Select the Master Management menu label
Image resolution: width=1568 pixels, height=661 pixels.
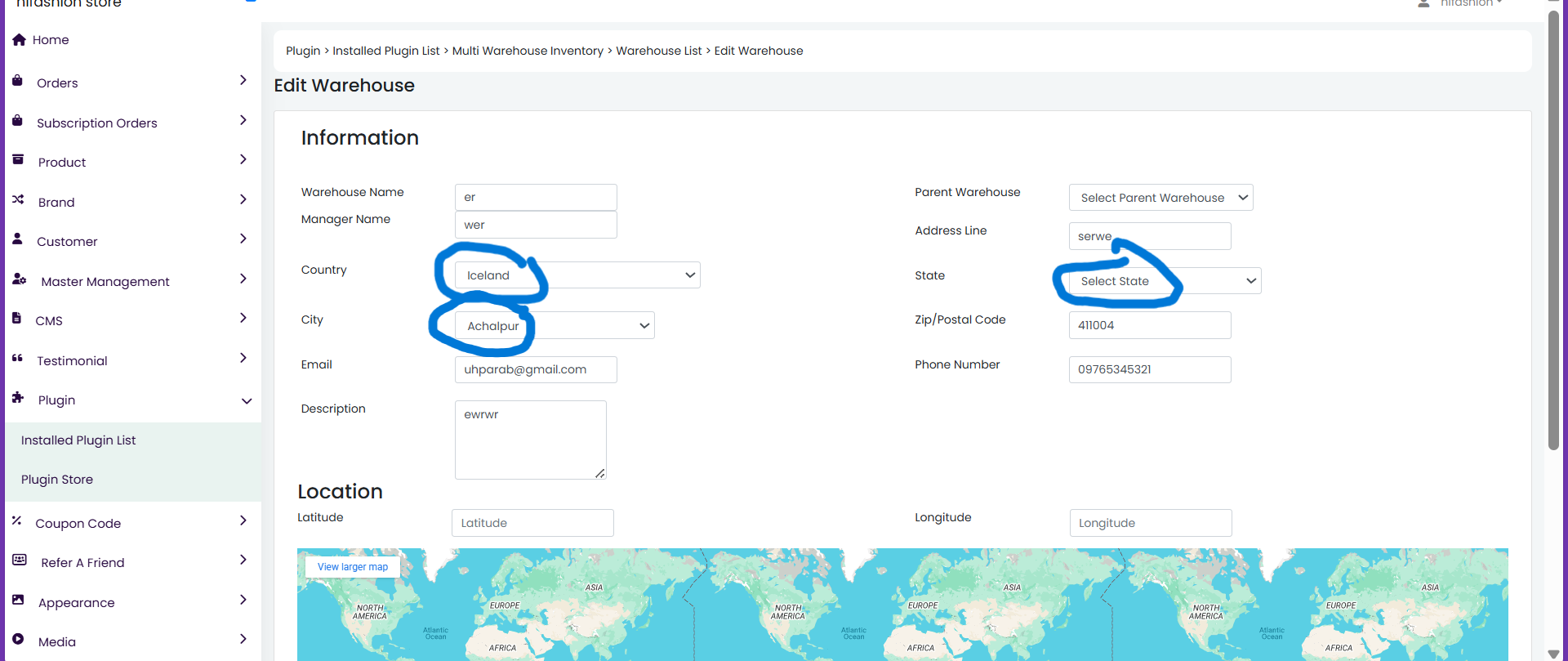[105, 282]
